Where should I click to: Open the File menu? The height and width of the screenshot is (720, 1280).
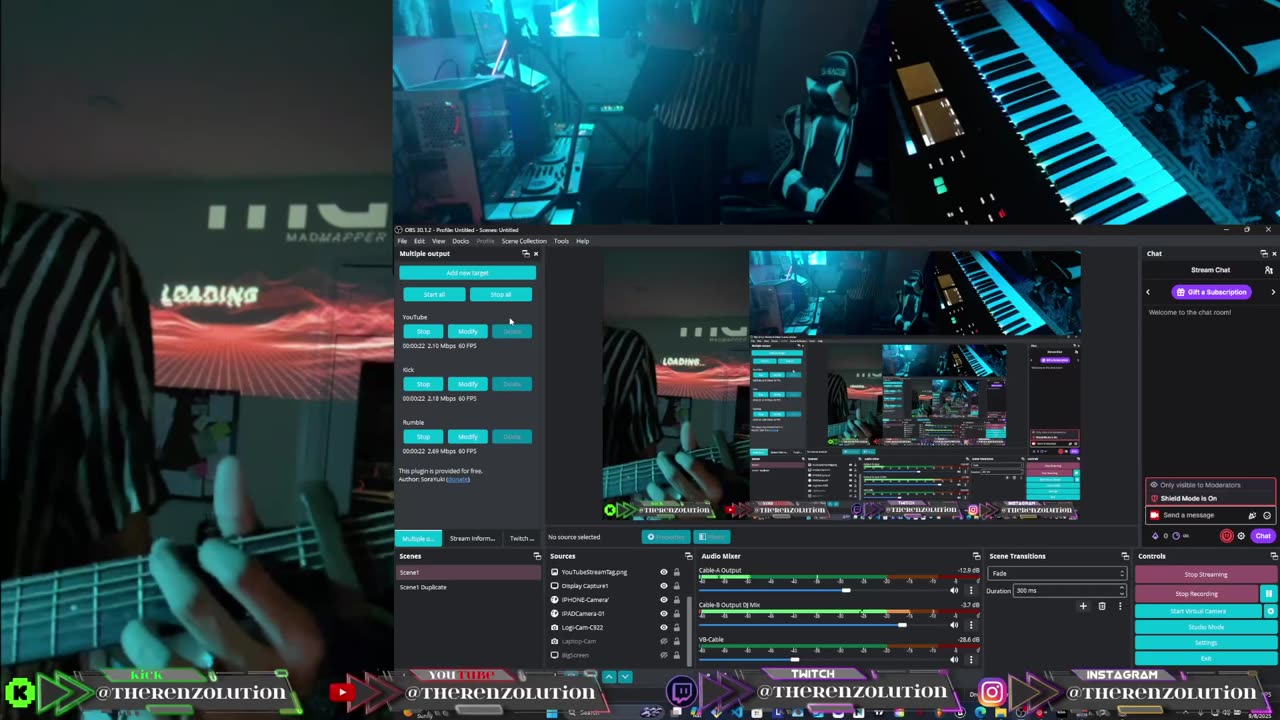[403, 241]
